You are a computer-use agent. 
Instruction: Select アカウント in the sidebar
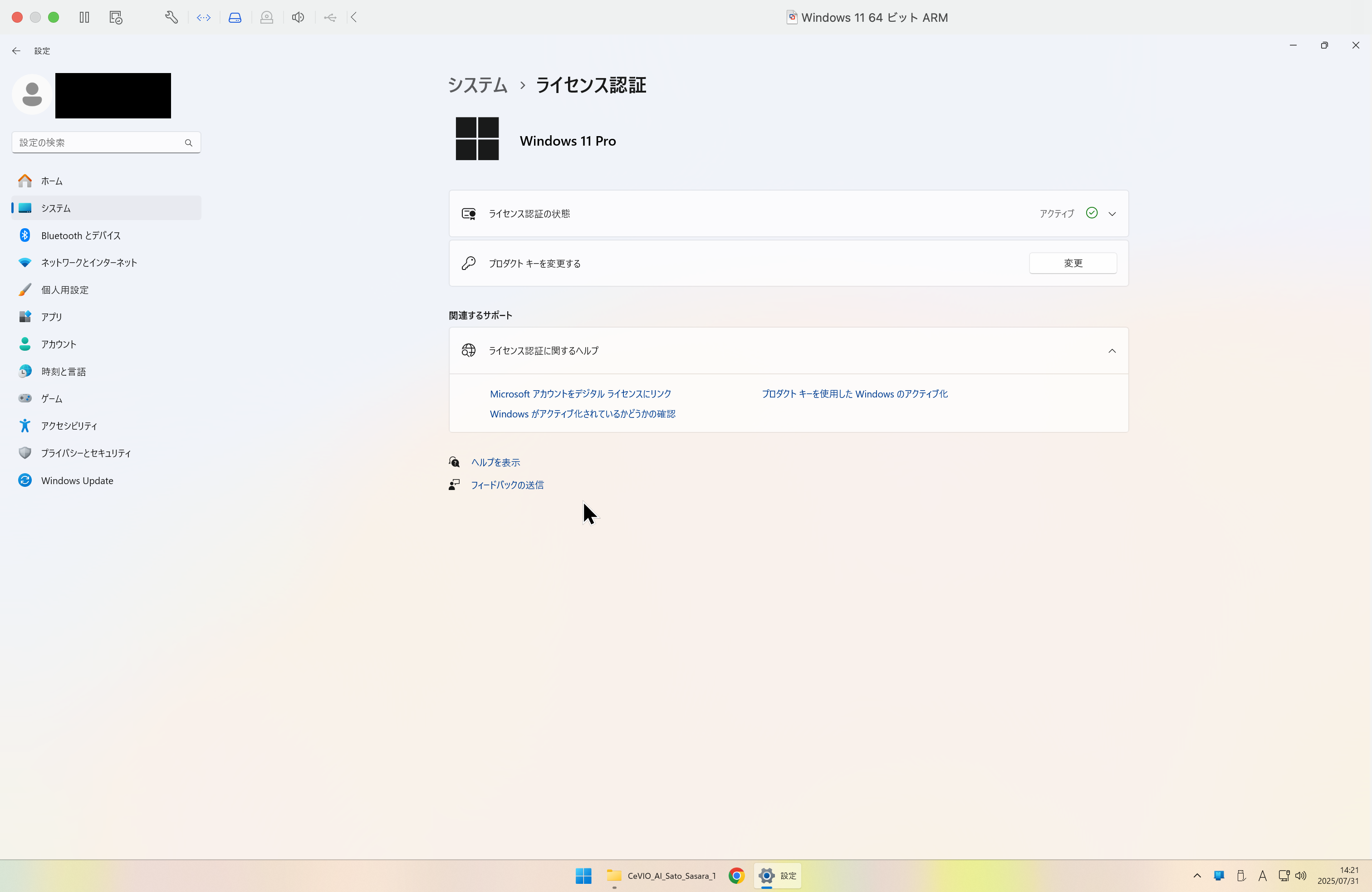pos(59,343)
